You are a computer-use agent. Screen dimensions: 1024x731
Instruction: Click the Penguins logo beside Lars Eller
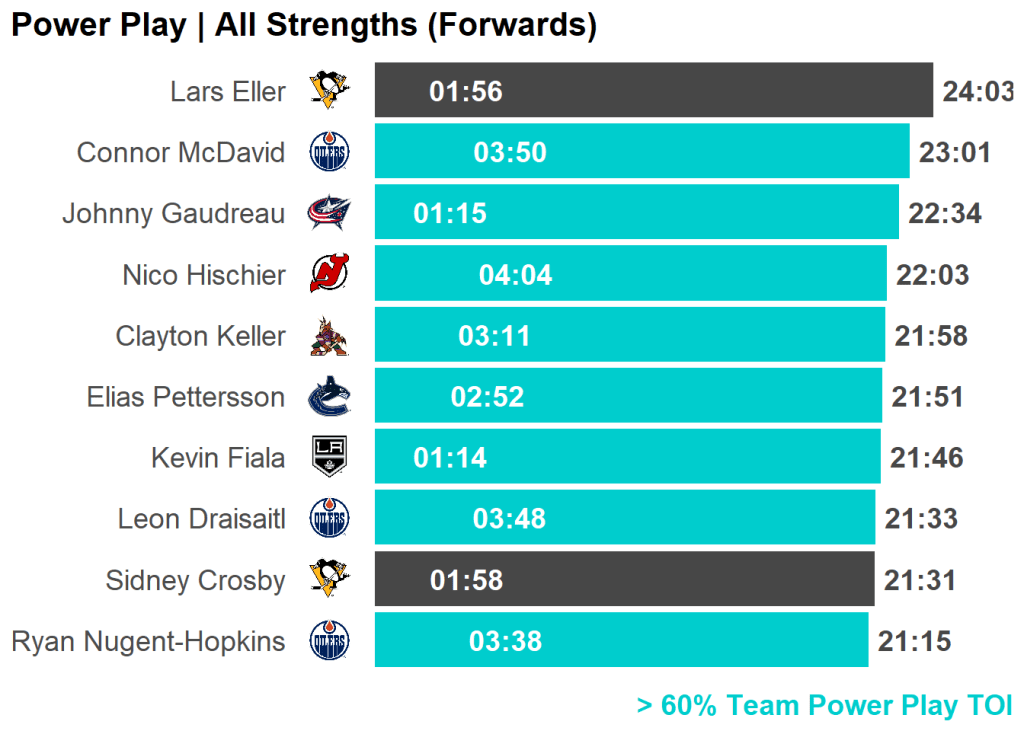point(329,91)
